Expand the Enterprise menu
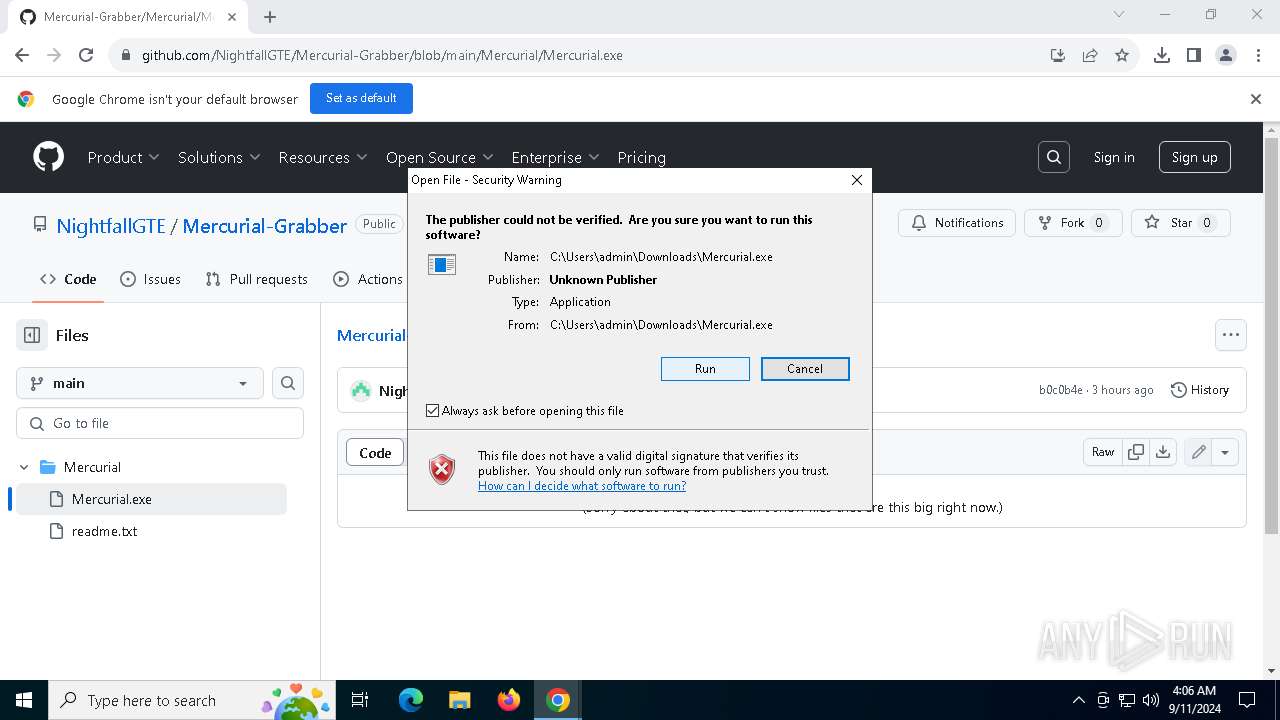Viewport: 1280px width, 720px height. (x=555, y=157)
